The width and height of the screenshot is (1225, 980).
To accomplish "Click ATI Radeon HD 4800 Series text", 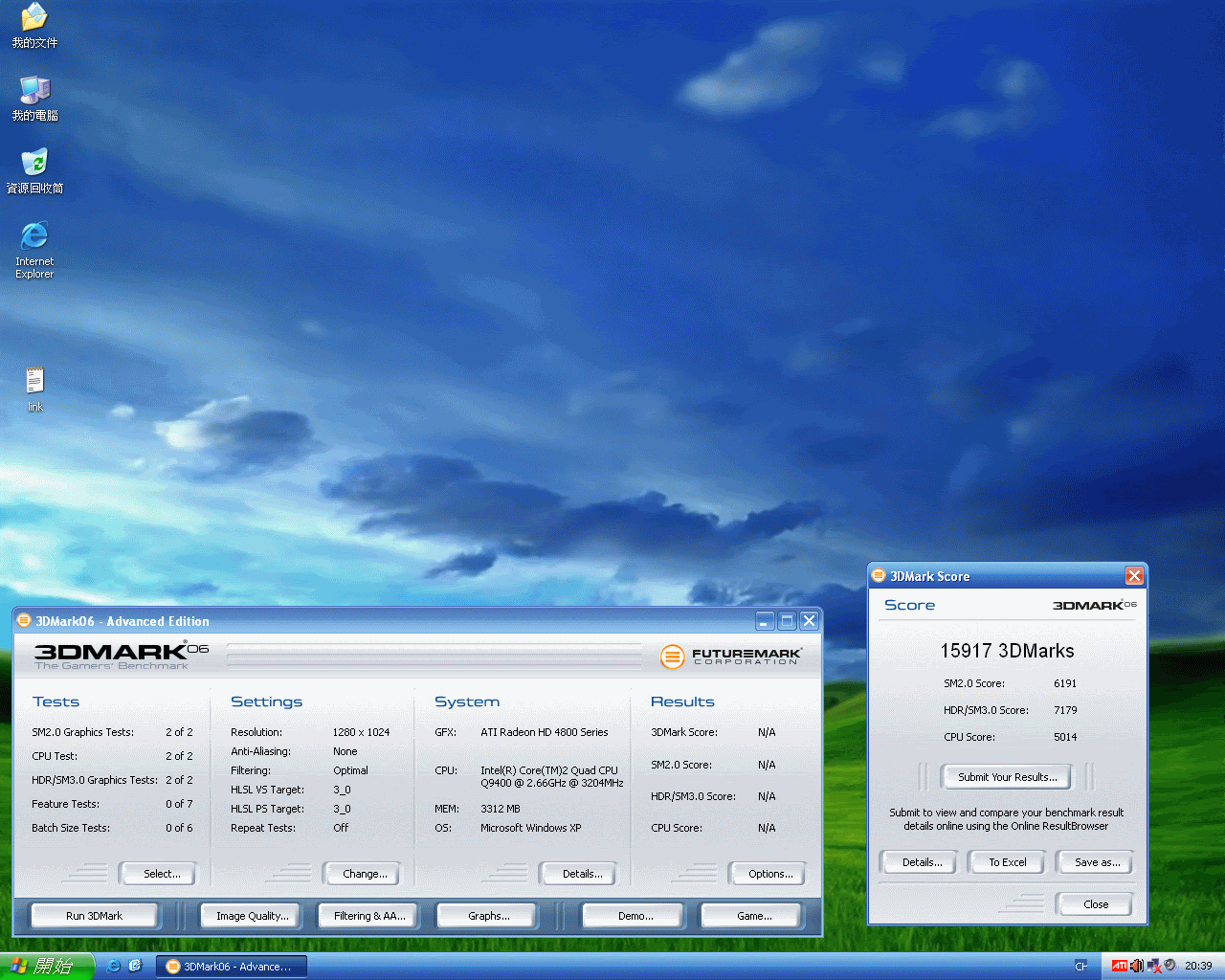I will (544, 732).
